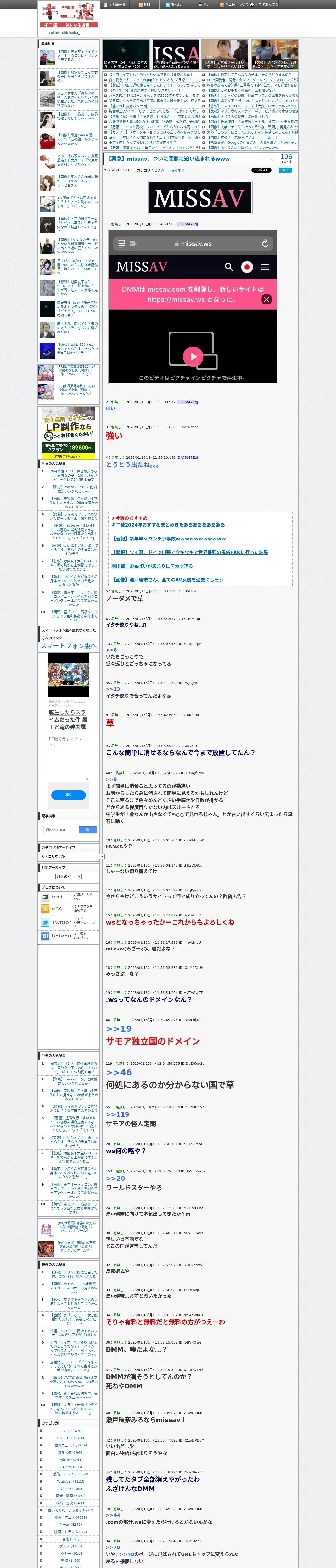The height and width of the screenshot is (1568, 336).
Task: Open スマートフォン版へ link in sidebar
Action: coord(68,645)
